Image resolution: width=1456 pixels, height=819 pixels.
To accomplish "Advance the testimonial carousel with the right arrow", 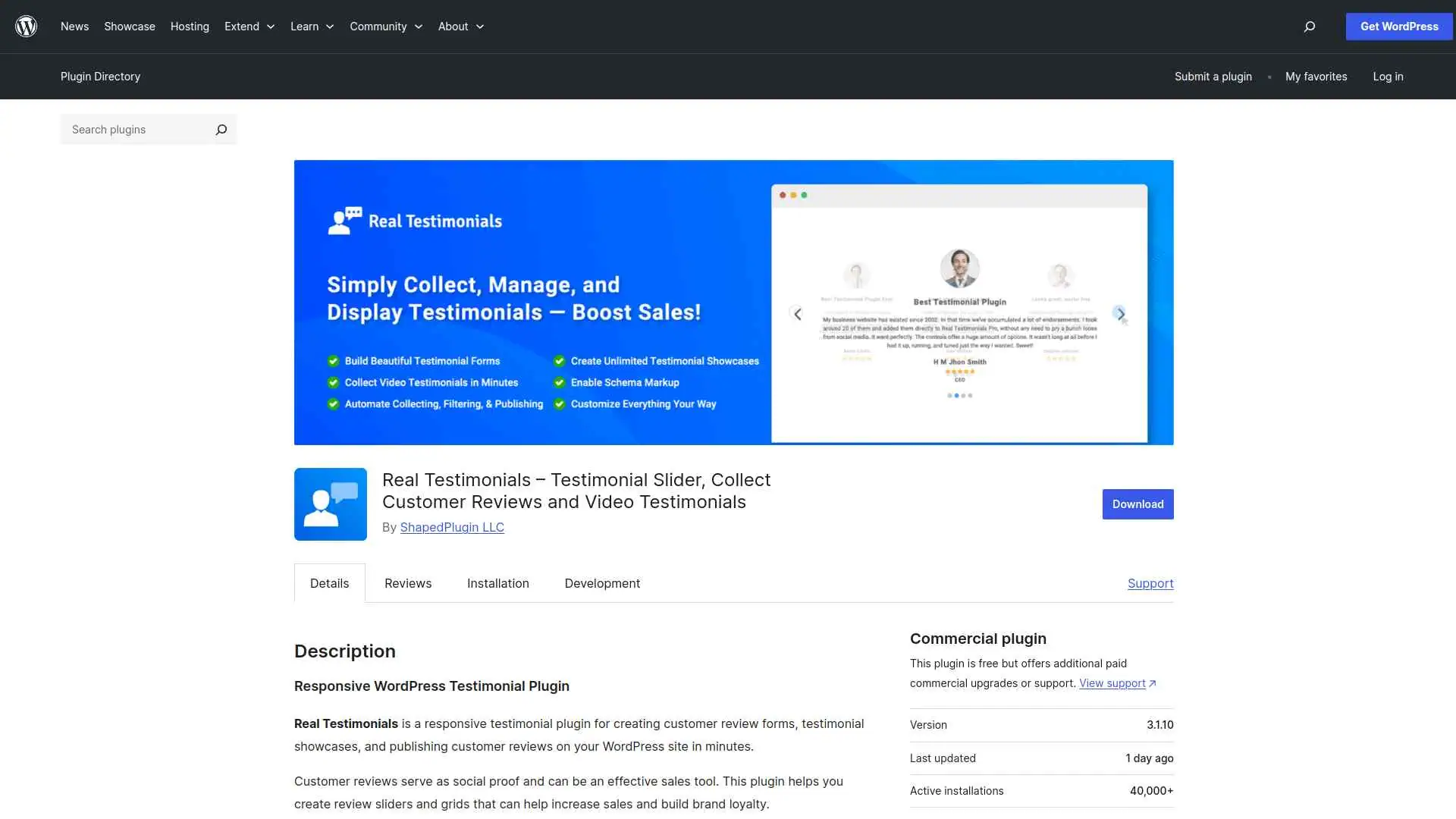I will click(1121, 313).
